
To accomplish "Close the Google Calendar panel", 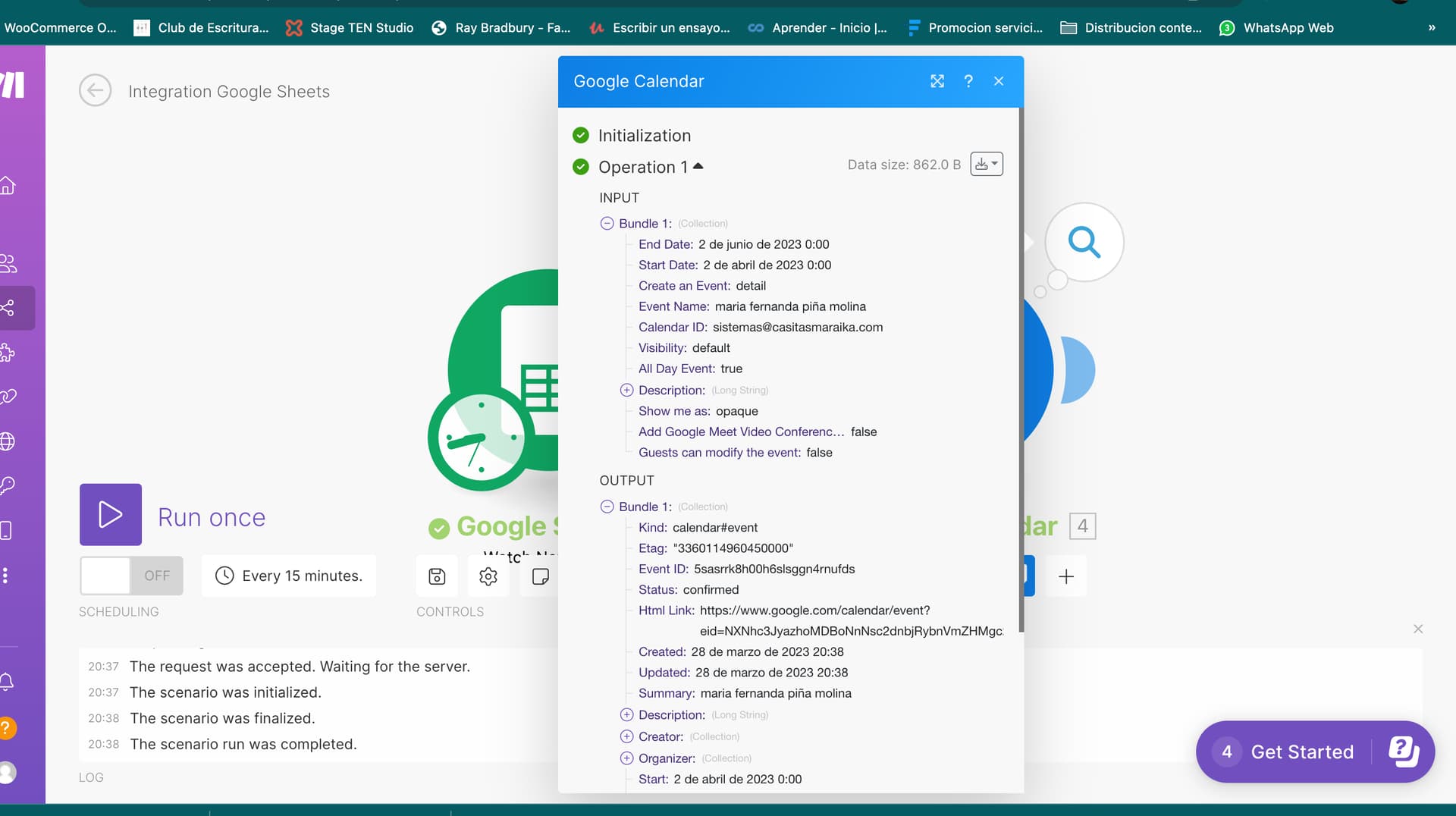I will [x=999, y=81].
